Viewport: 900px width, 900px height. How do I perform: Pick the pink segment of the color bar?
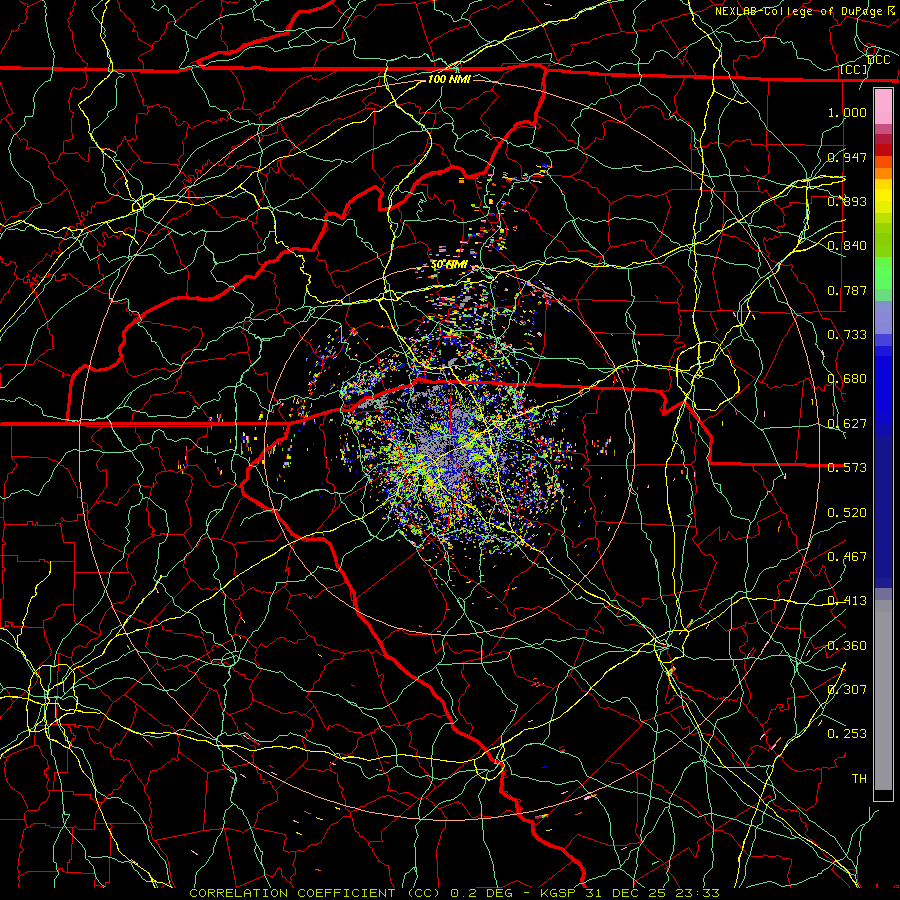tap(883, 107)
